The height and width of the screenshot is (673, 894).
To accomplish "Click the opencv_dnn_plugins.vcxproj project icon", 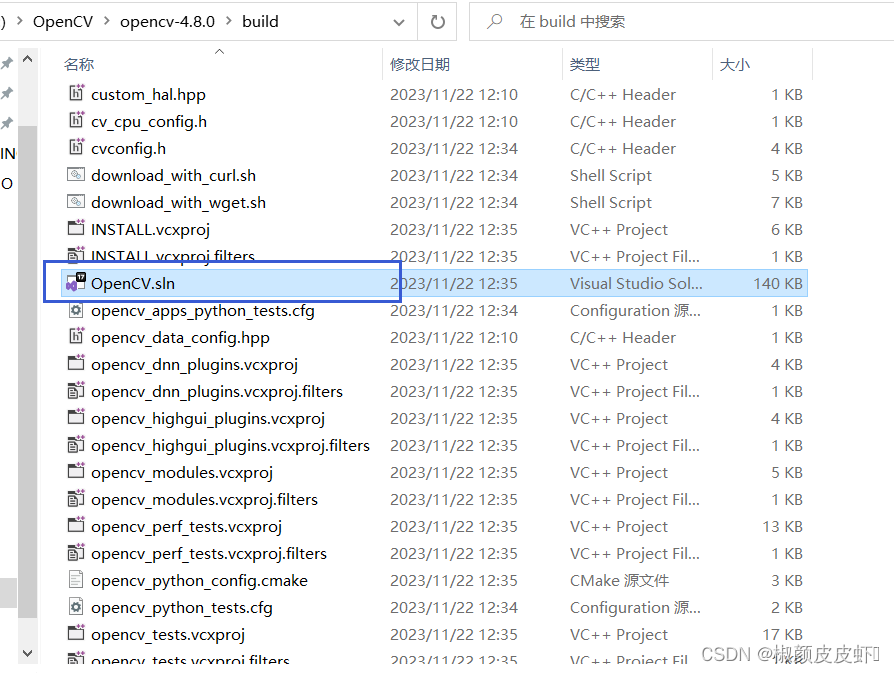I will pos(76,363).
